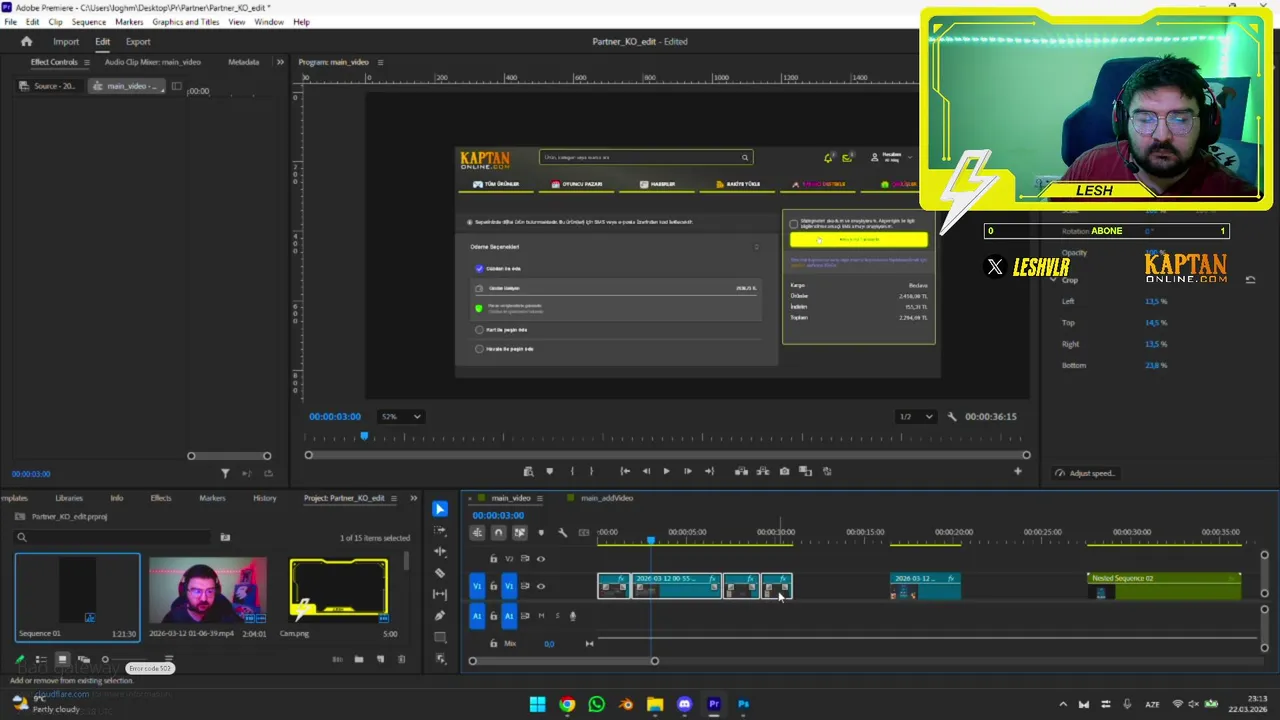This screenshot has width=1280, height=720.
Task: Open Program main_video panel menu
Action: [x=380, y=62]
